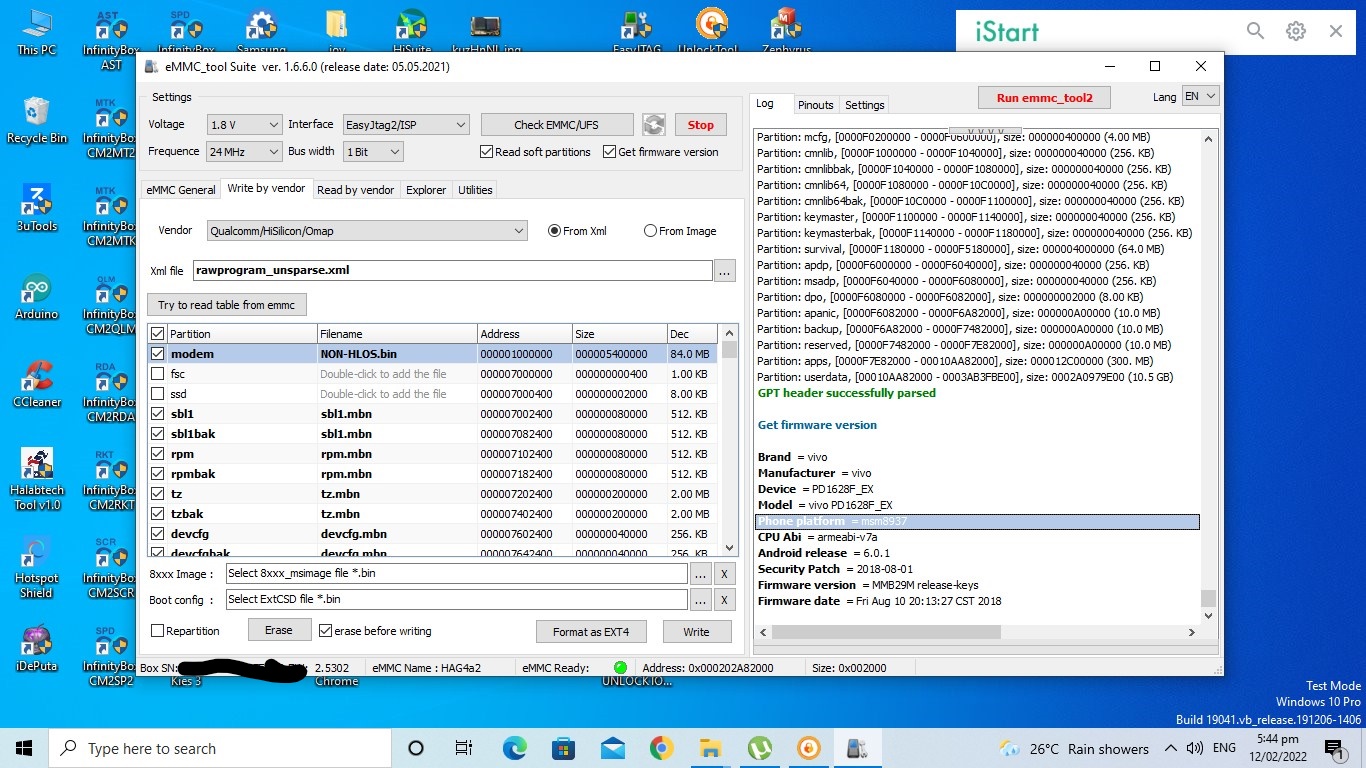
Task: Open HiSuite desktop shortcut
Action: tap(412, 32)
